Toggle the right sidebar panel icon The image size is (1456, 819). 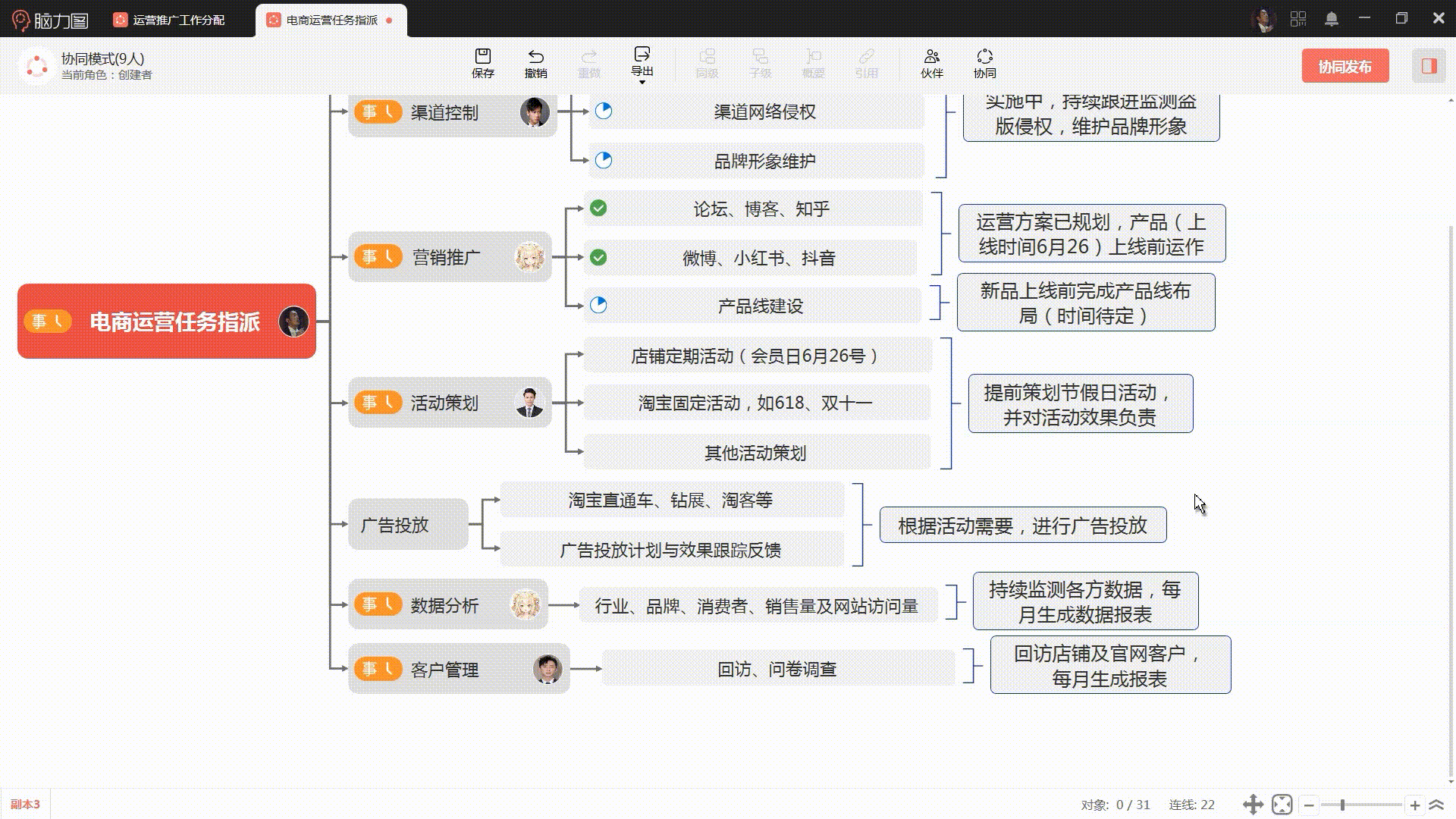point(1429,66)
